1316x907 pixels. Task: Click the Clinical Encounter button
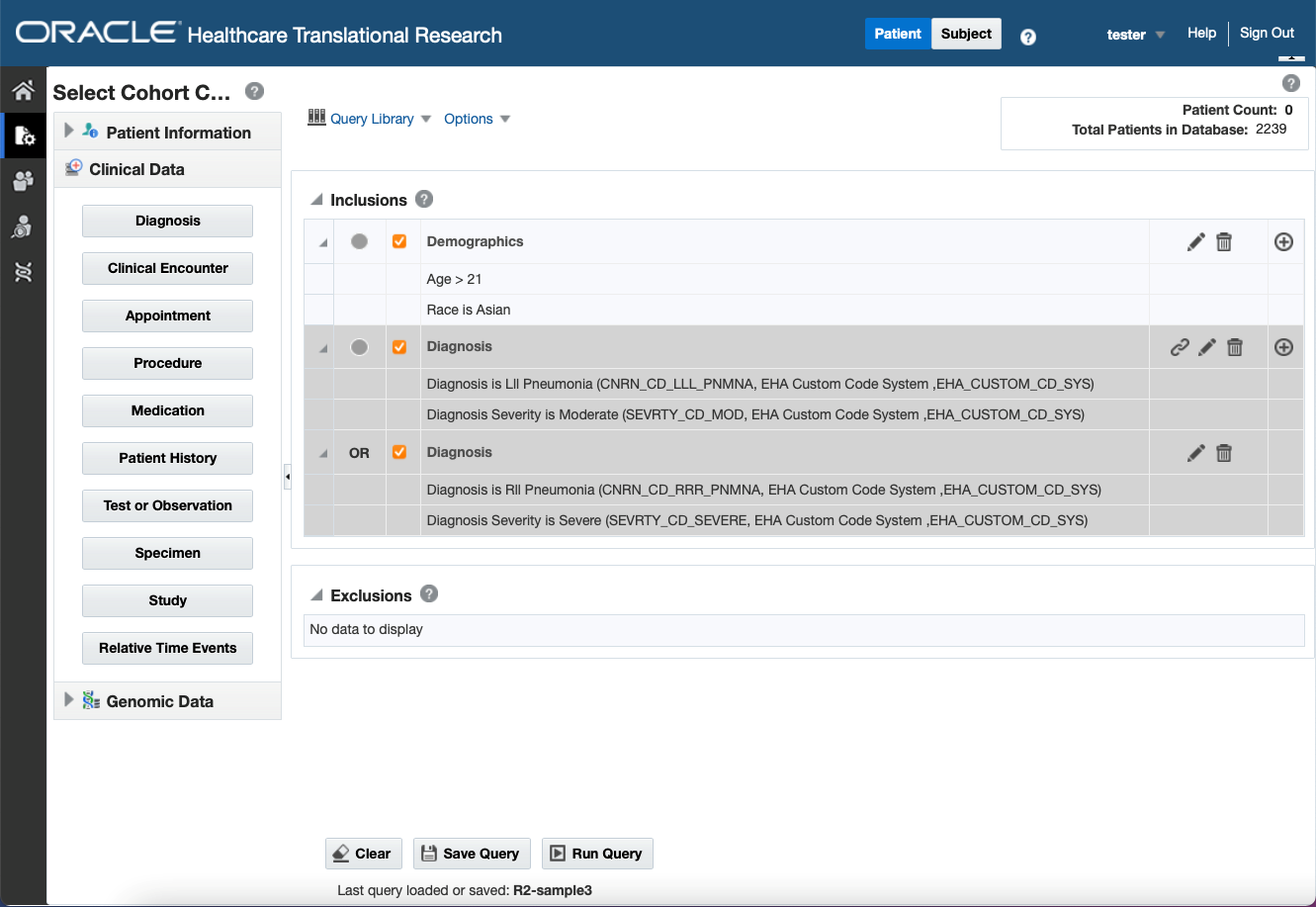pos(167,268)
